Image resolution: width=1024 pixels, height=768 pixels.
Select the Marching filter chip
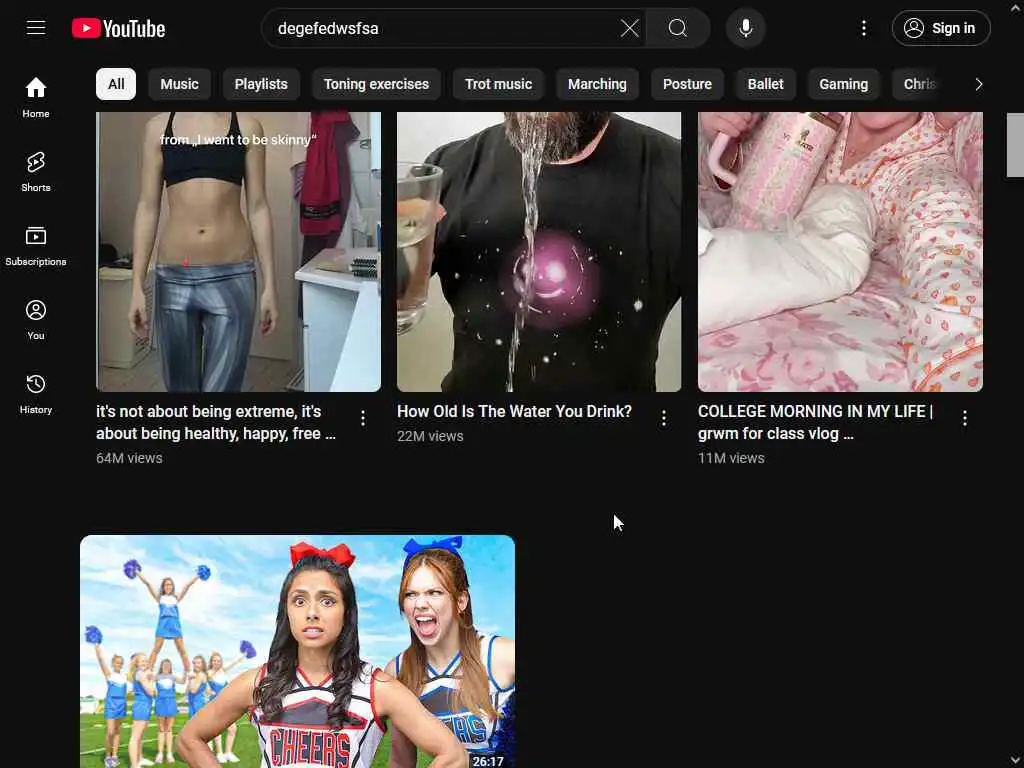[597, 84]
